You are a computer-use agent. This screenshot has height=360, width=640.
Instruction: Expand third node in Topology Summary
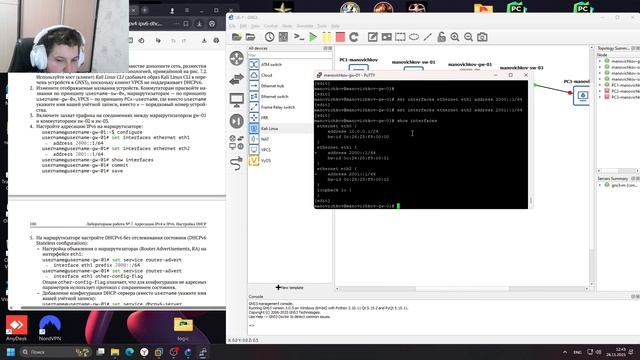click(600, 73)
